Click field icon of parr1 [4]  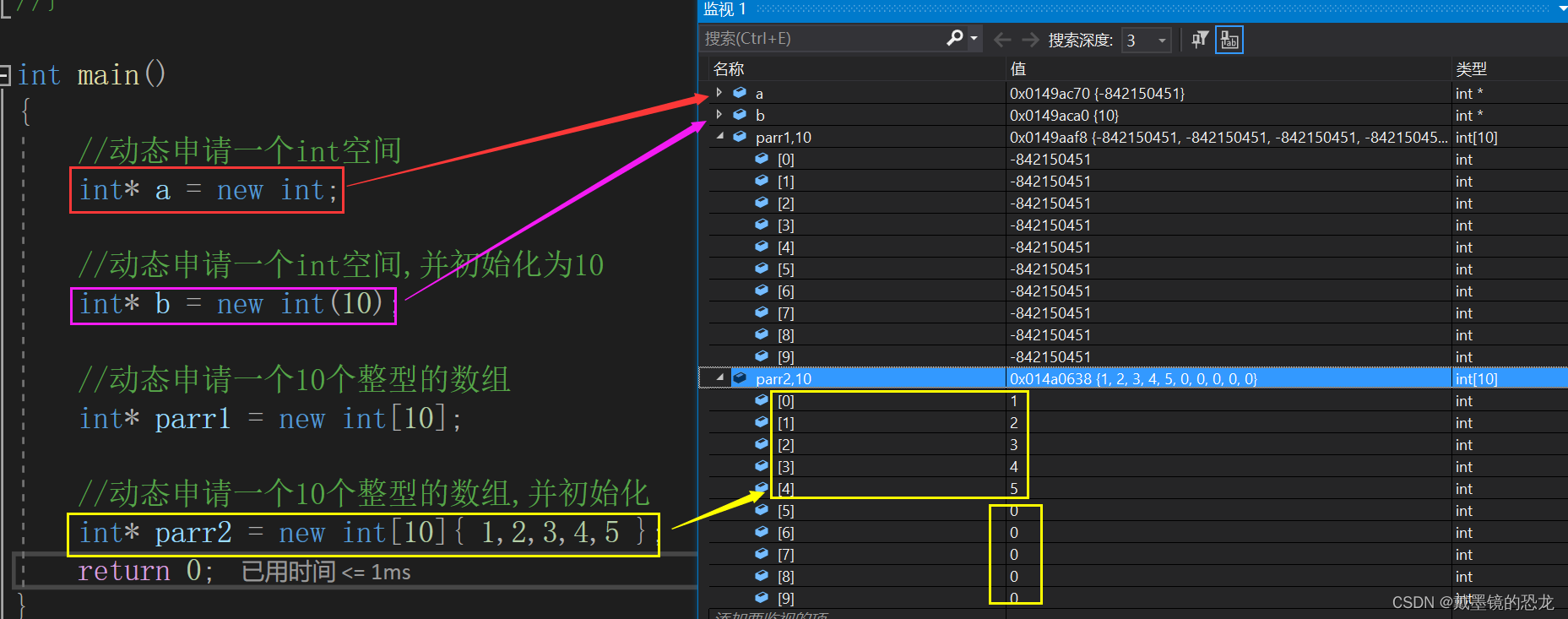click(x=762, y=247)
